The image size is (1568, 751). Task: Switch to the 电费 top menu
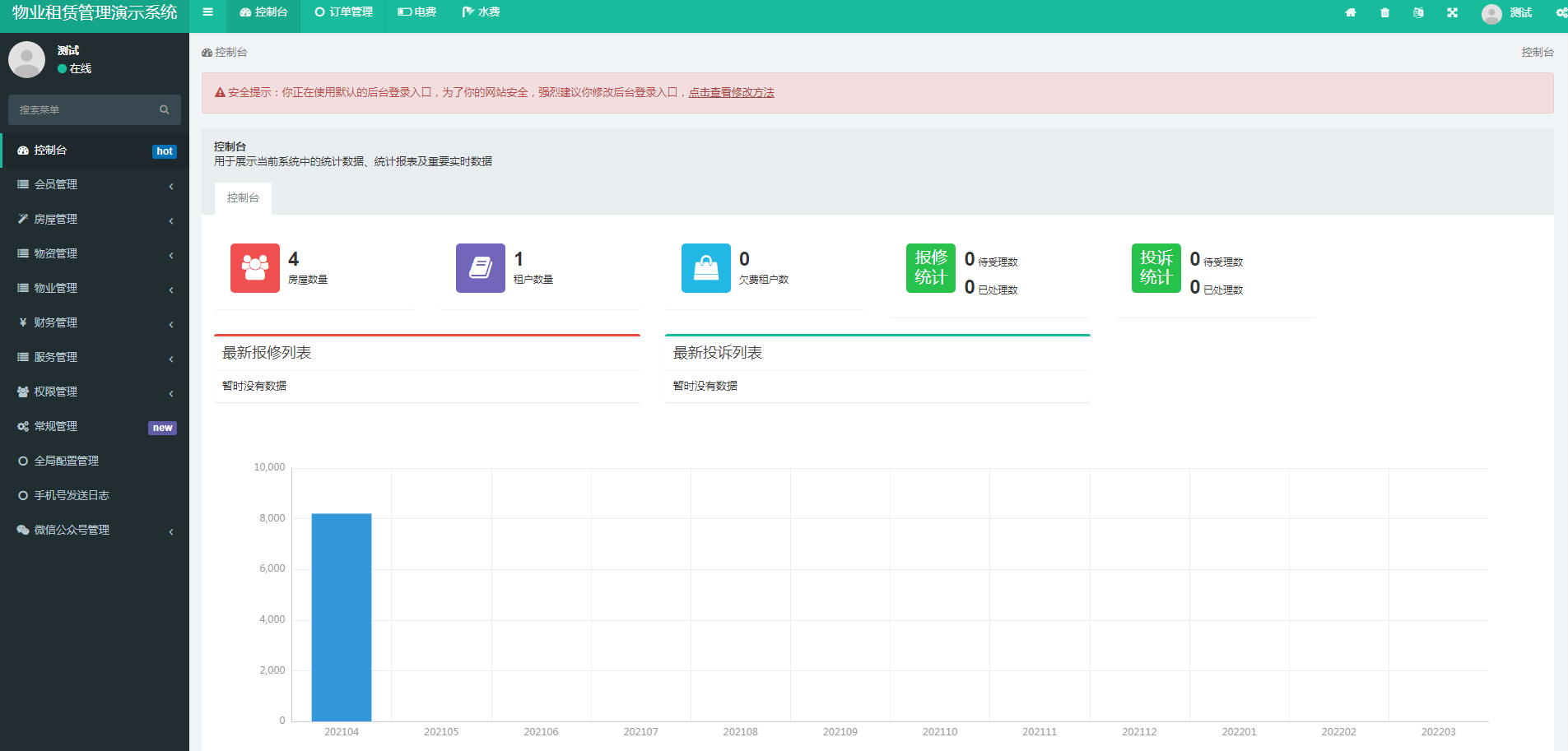coord(417,12)
